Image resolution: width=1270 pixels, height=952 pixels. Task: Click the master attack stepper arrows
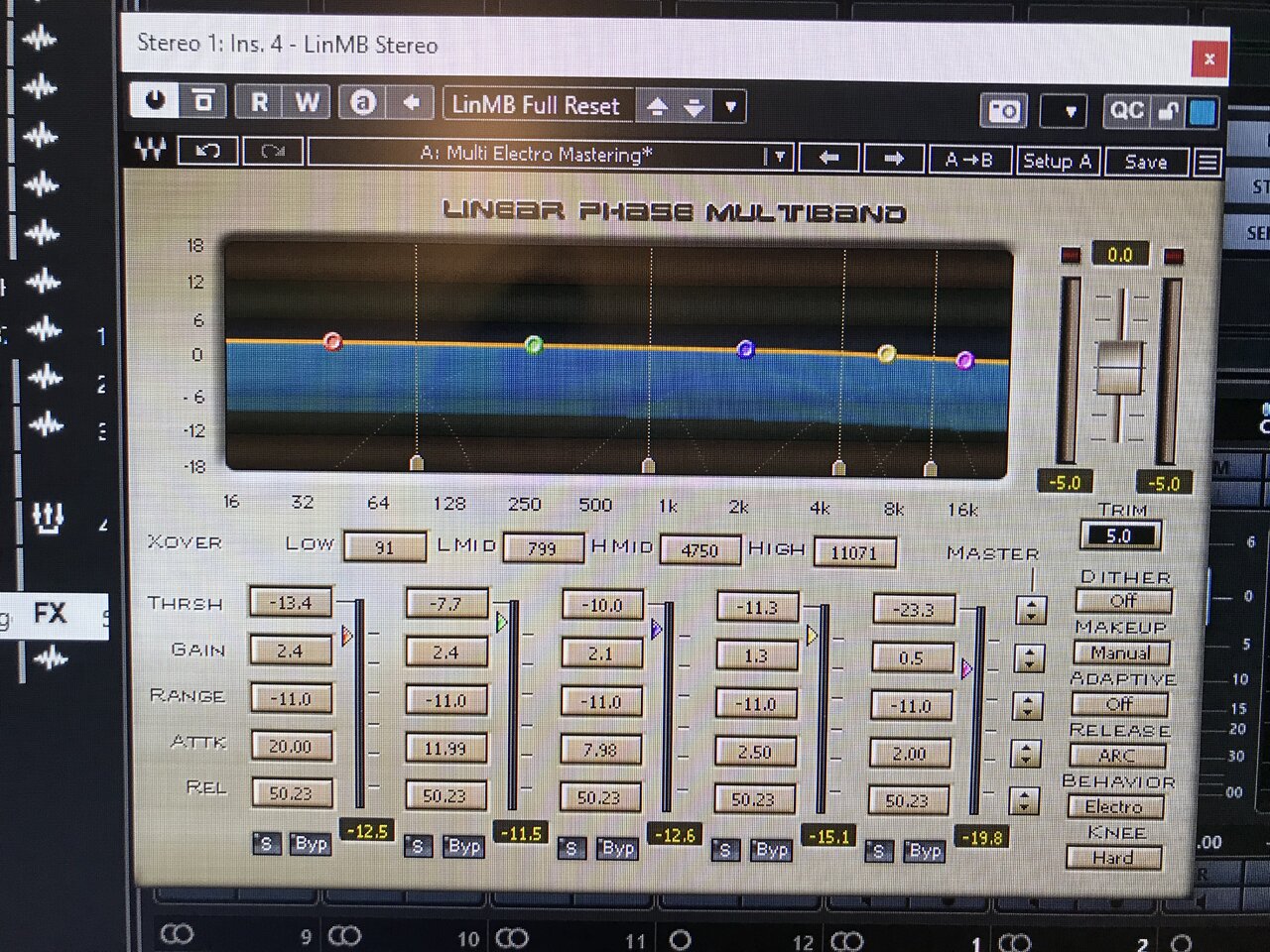(x=1026, y=754)
